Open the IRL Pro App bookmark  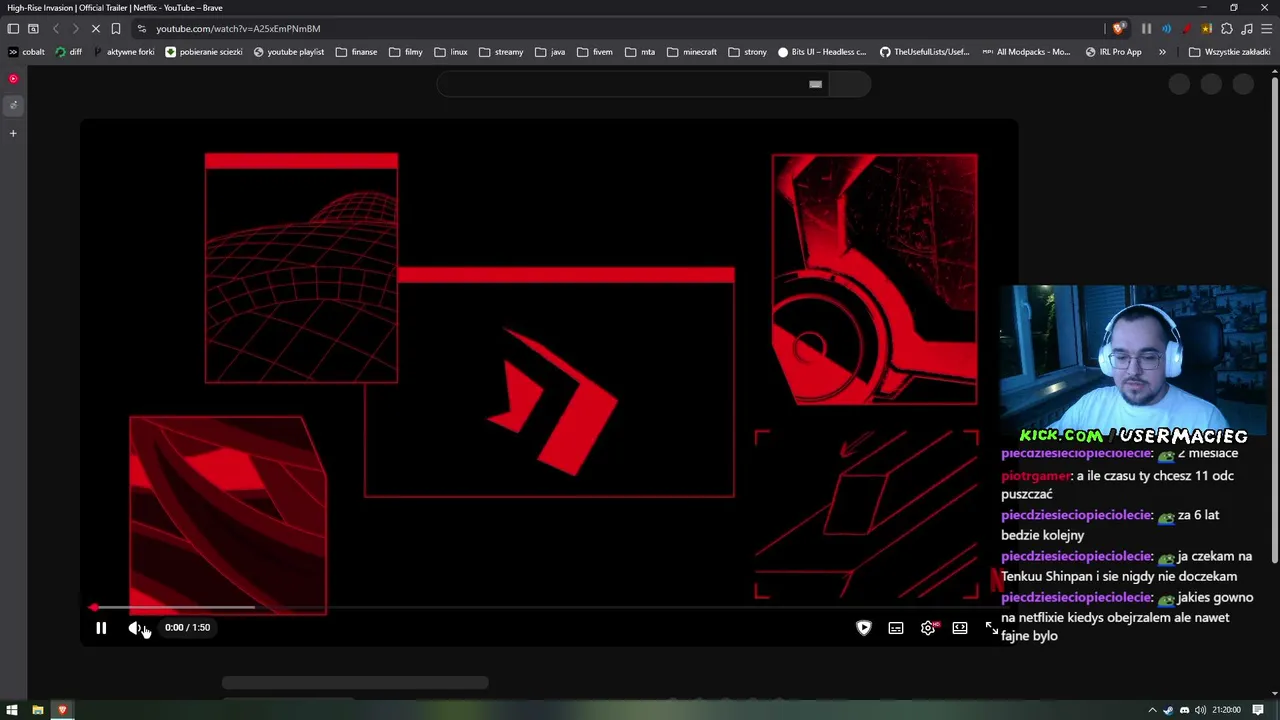[1113, 52]
